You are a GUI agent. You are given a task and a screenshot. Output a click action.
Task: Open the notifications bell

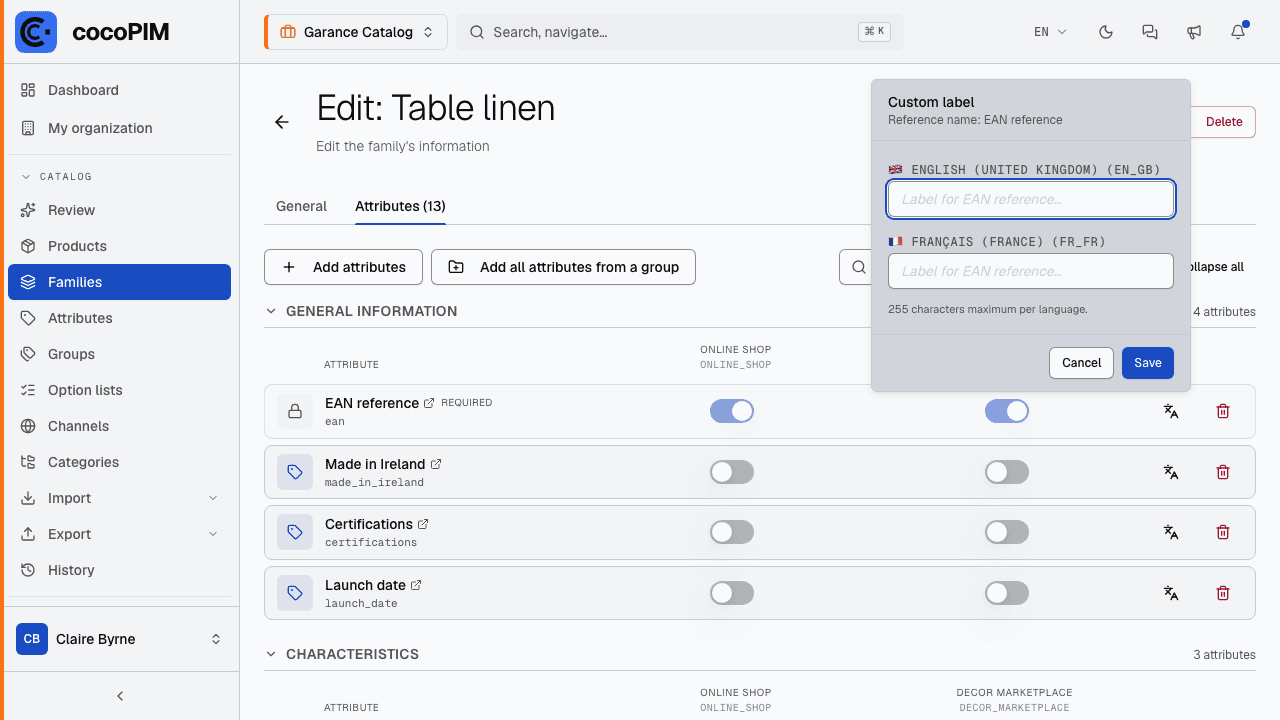[x=1238, y=32]
